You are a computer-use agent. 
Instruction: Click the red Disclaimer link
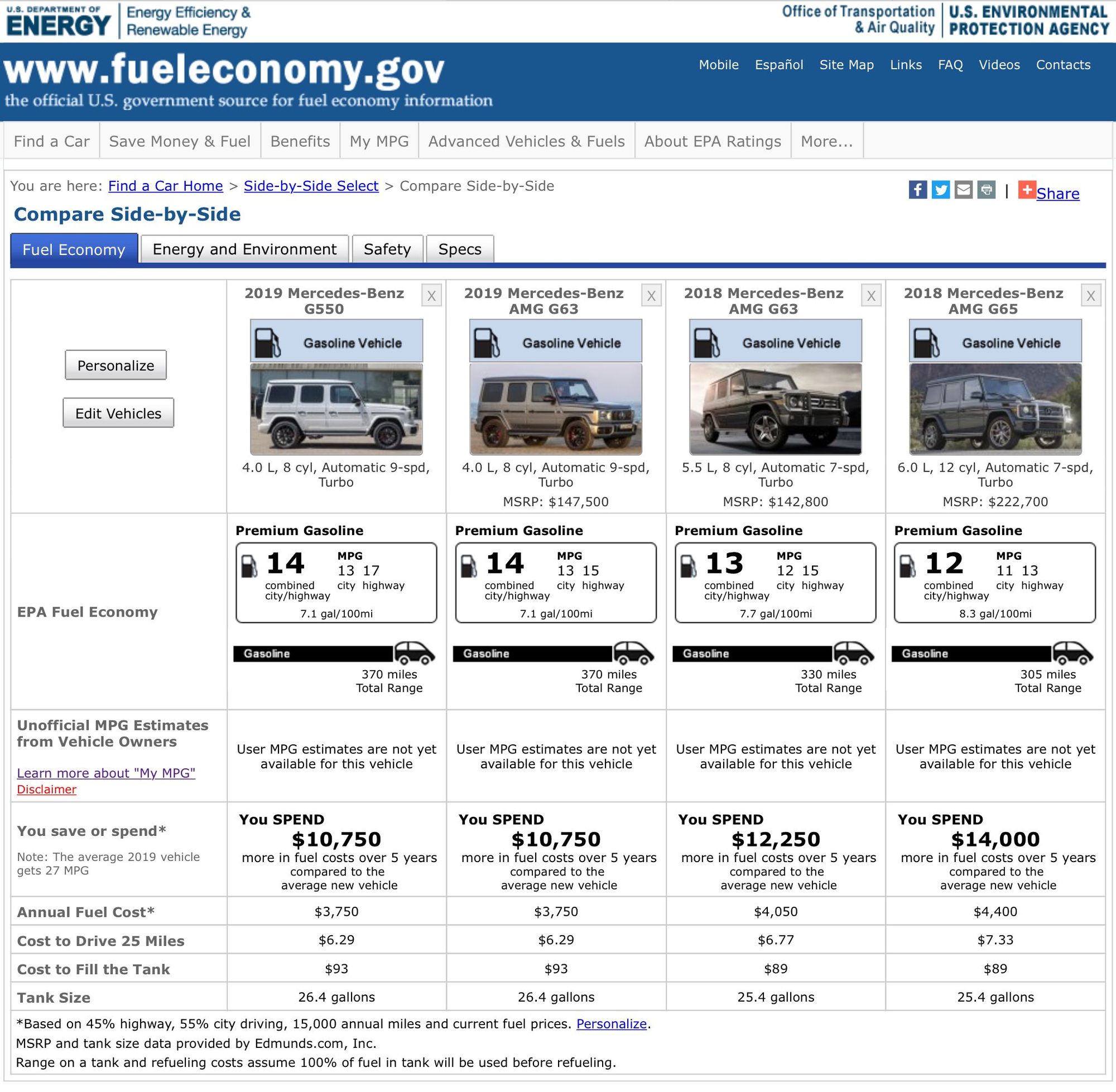click(46, 790)
